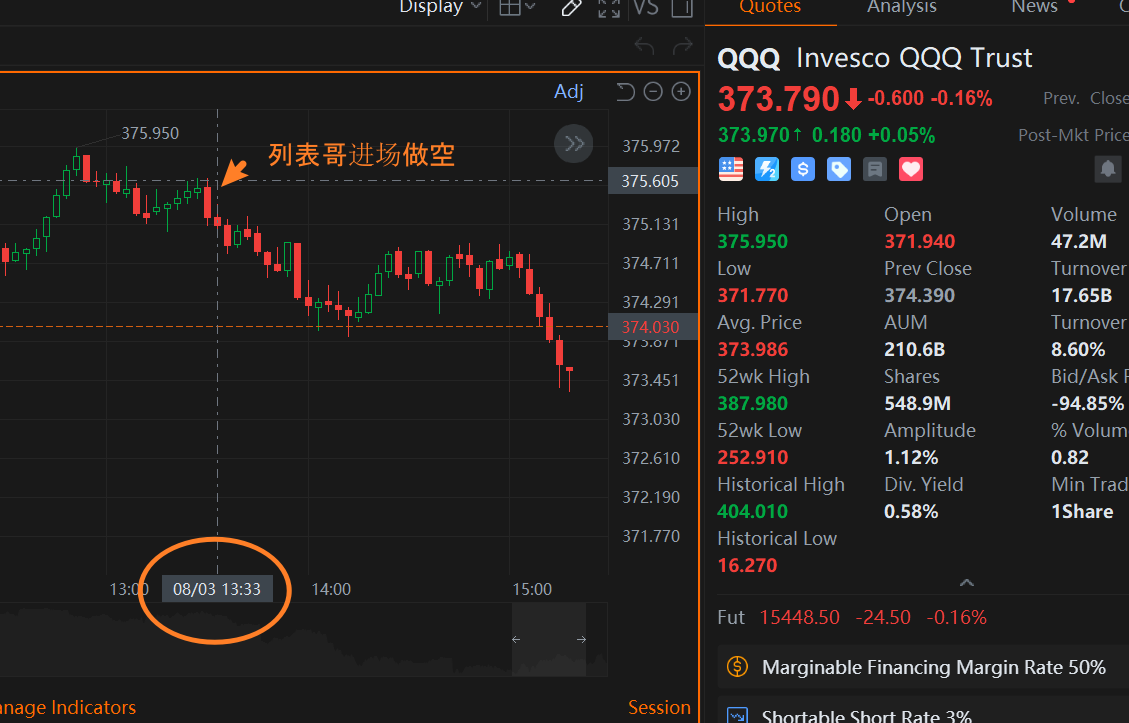This screenshot has height=723, width=1129.
Task: Click the 15:00 time axis label
Action: coord(532,589)
